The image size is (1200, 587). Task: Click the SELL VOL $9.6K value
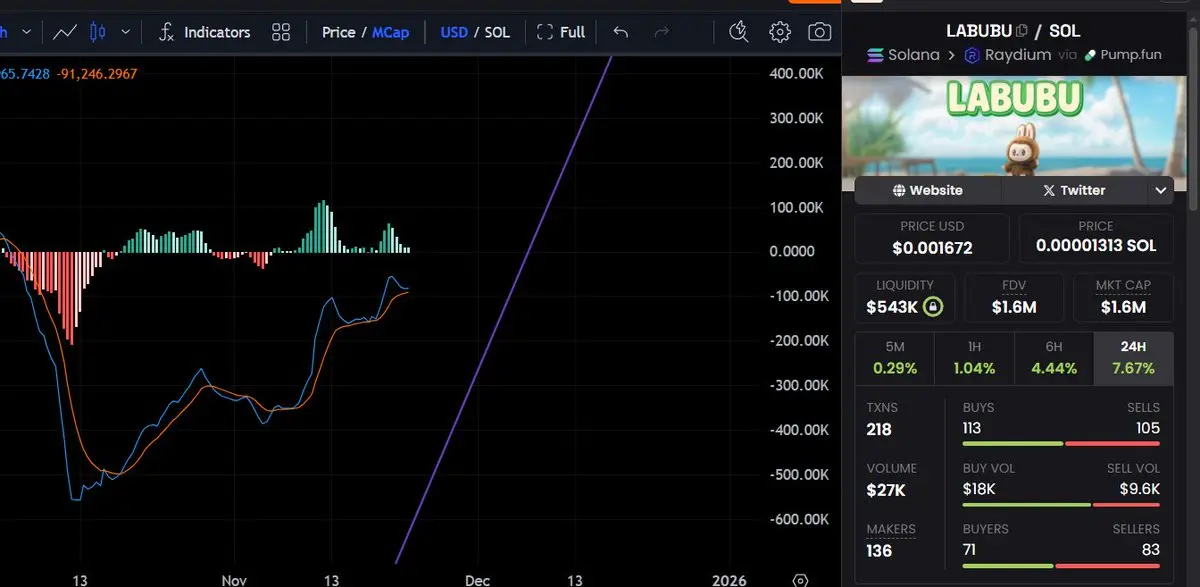click(1140, 489)
